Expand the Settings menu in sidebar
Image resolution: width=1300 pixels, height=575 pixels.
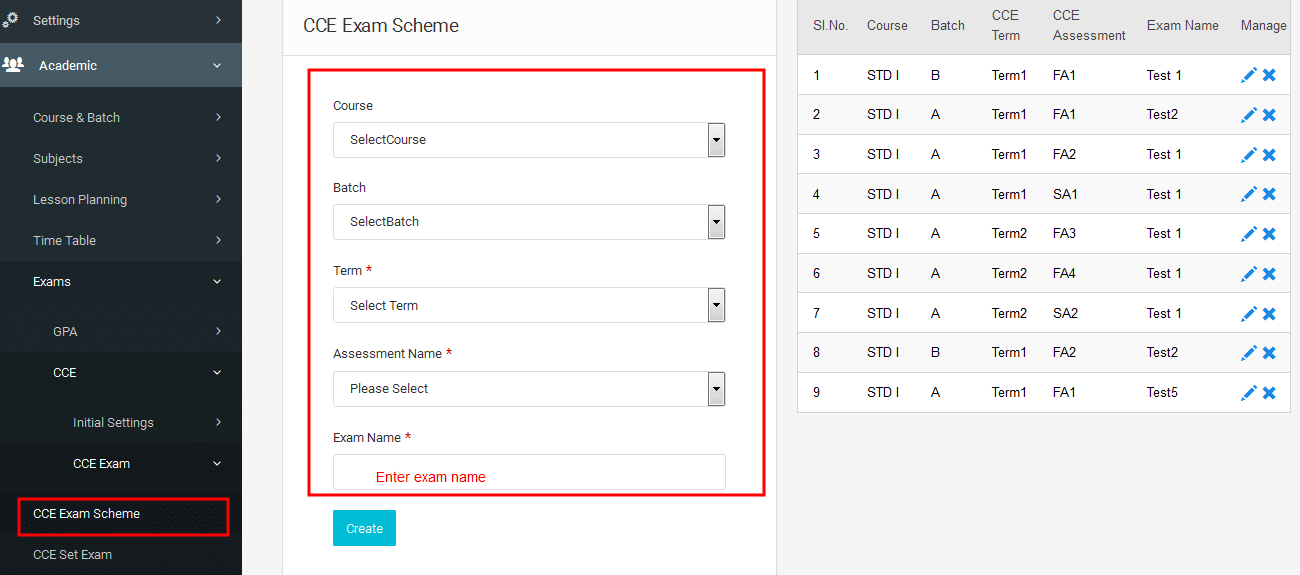pos(121,20)
